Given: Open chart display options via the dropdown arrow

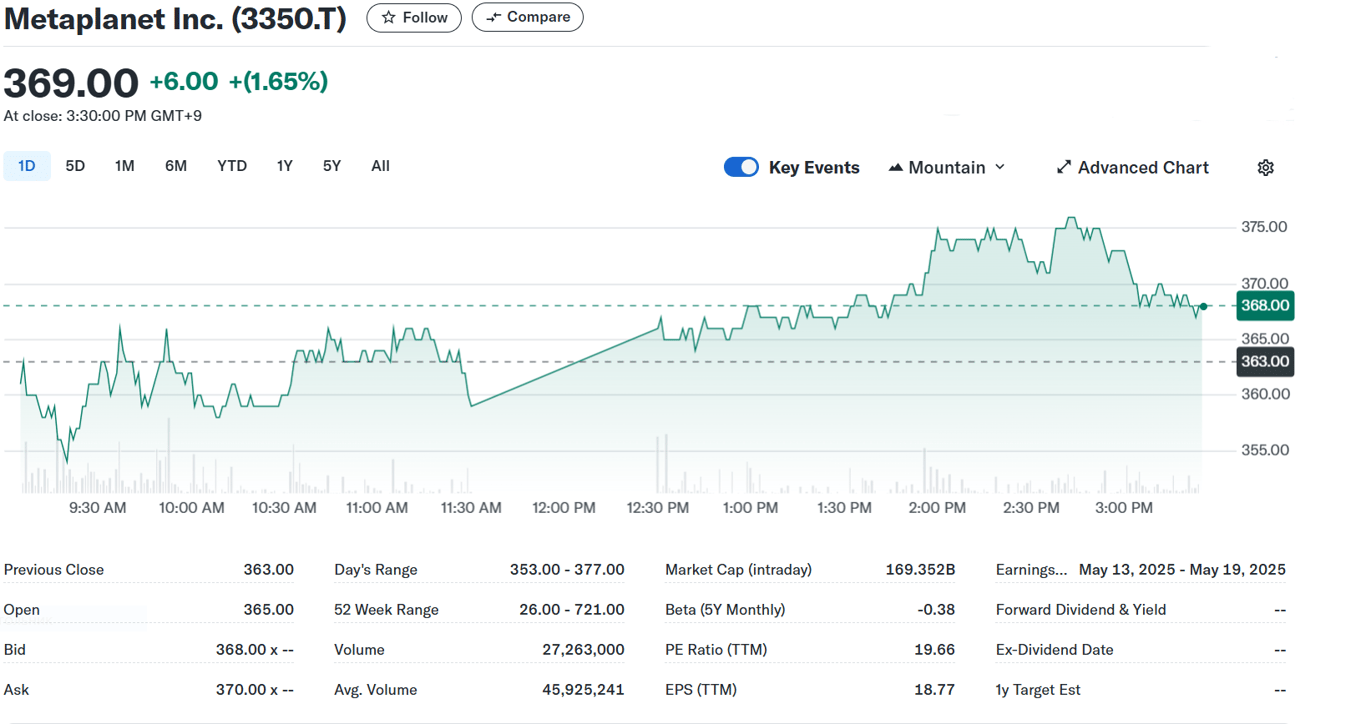Looking at the screenshot, I should [1000, 167].
